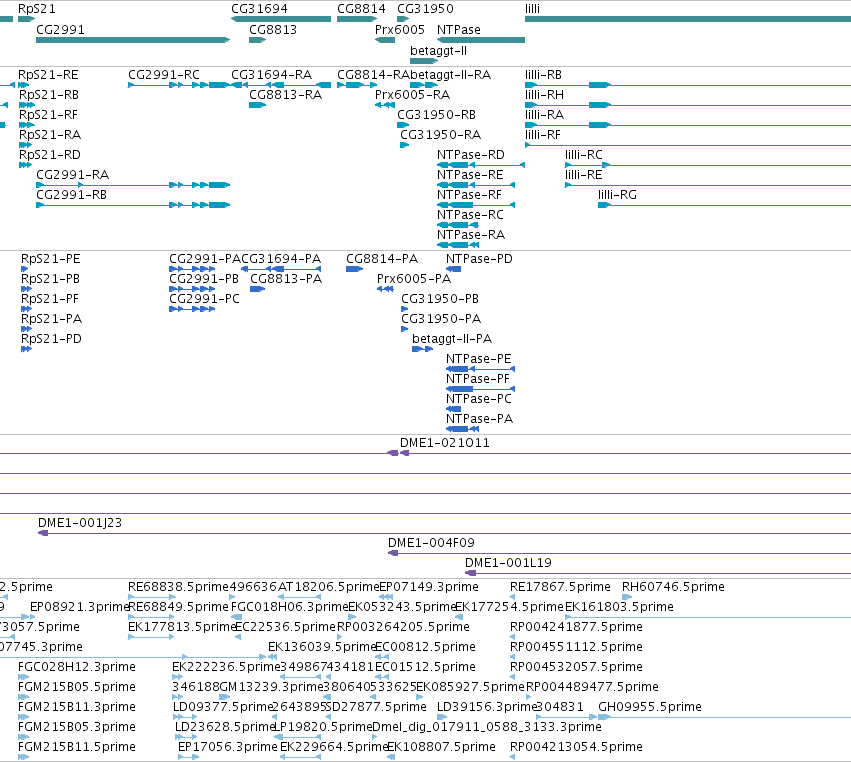
Task: Open transcript "NTPase-RE"
Action: pos(470,175)
